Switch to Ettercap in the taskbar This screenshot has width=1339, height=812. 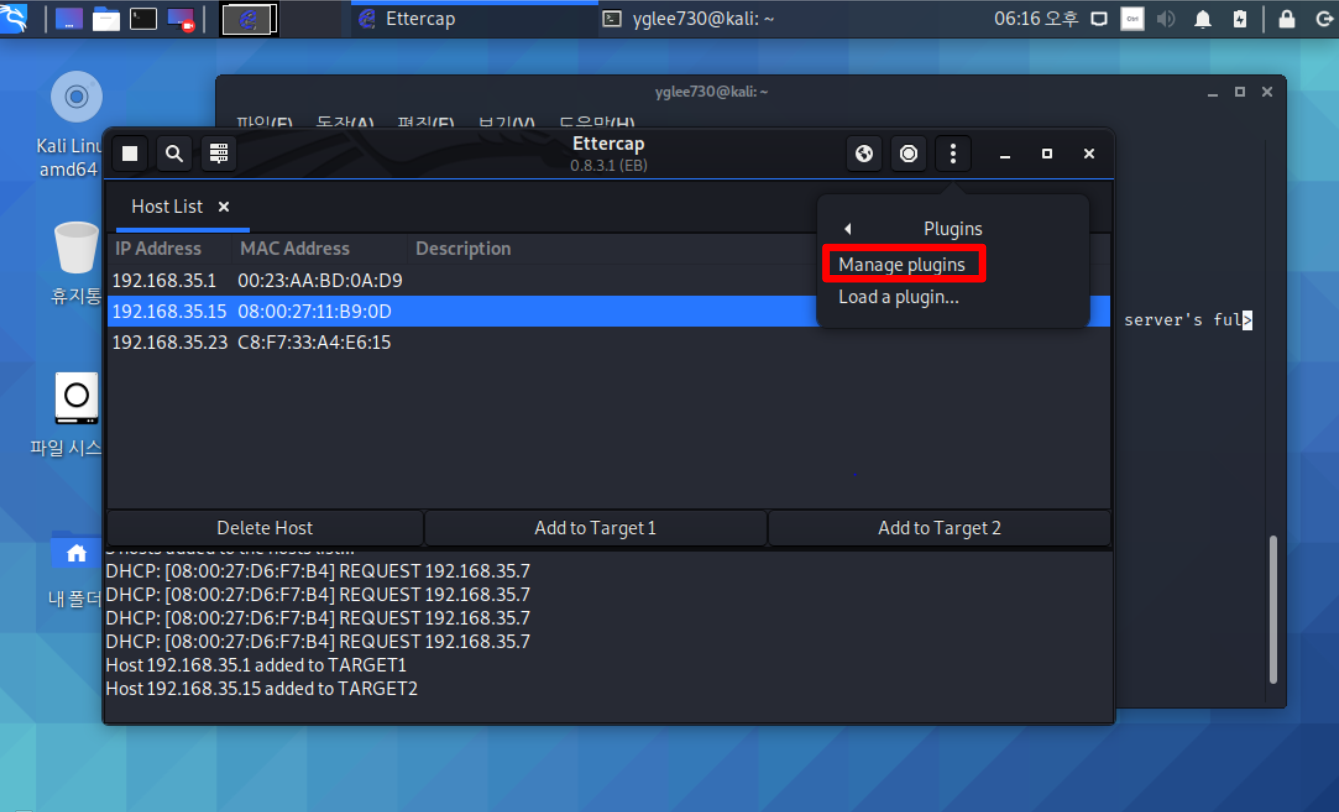pyautogui.click(x=474, y=18)
